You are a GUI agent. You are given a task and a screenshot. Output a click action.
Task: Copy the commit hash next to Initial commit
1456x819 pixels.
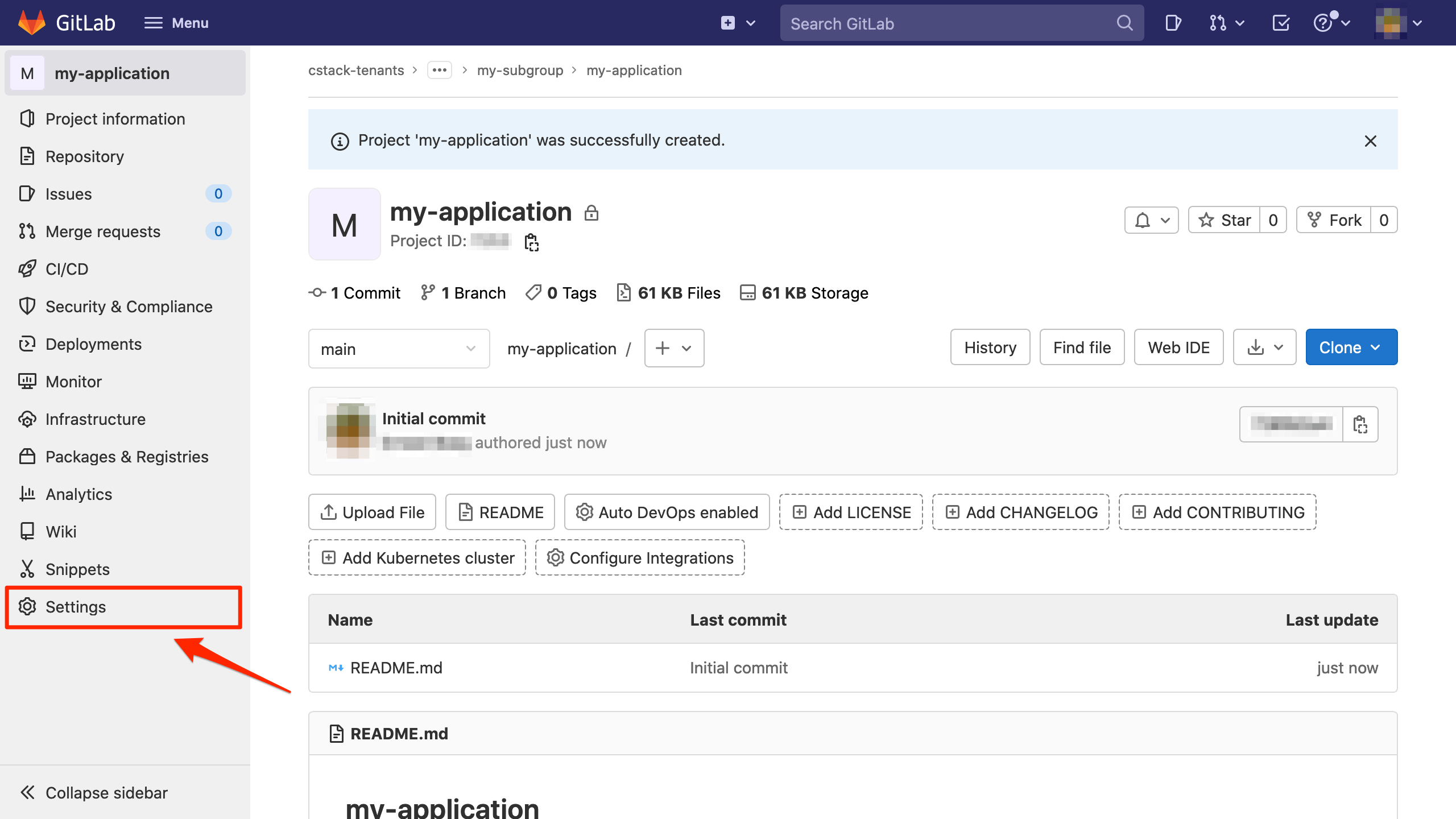point(1361,424)
